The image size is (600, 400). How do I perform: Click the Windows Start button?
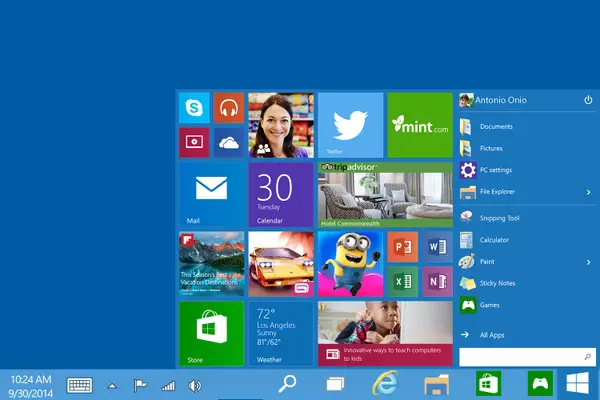tap(577, 383)
